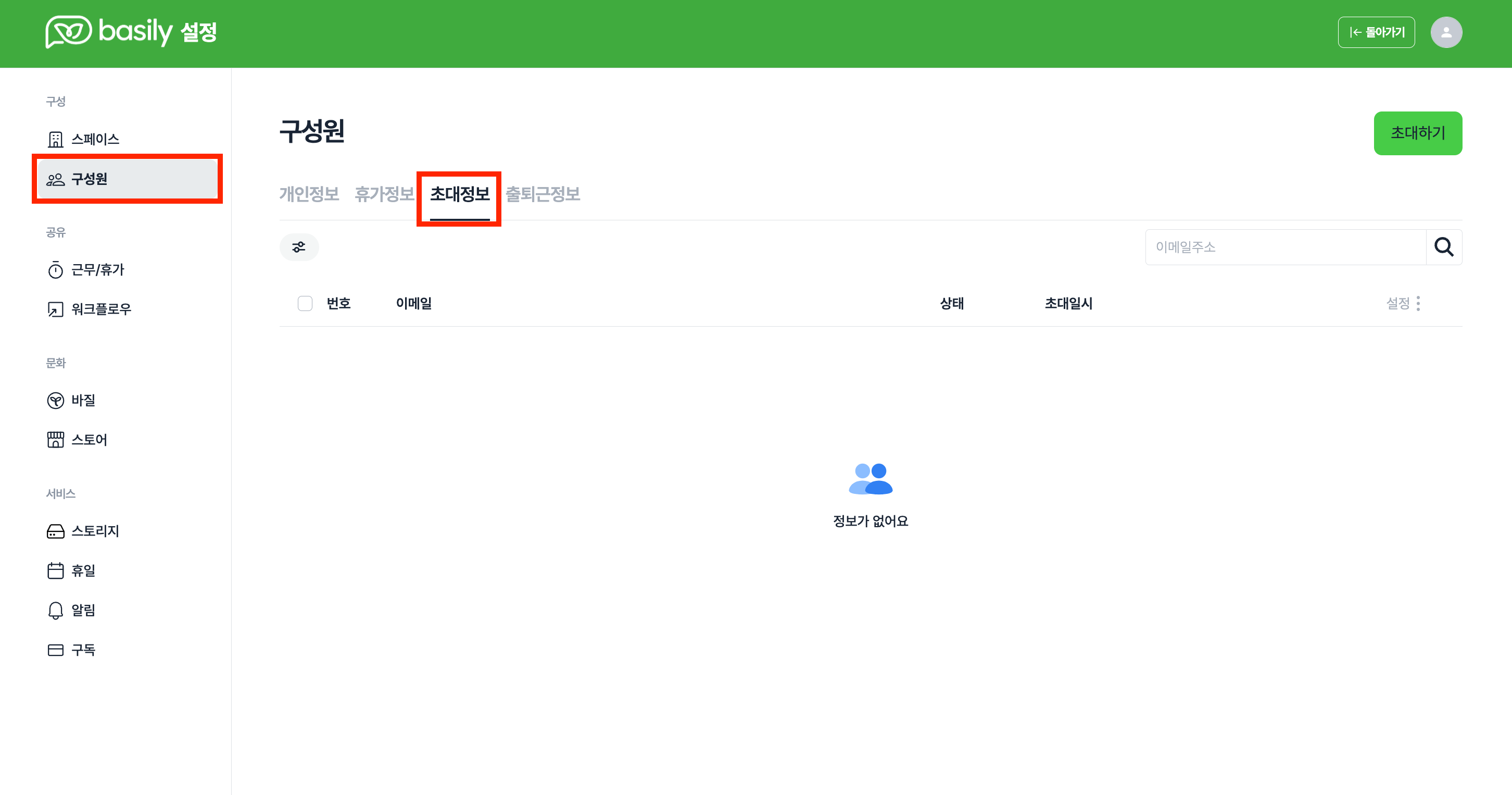Click the magnifier search icon

point(1443,247)
